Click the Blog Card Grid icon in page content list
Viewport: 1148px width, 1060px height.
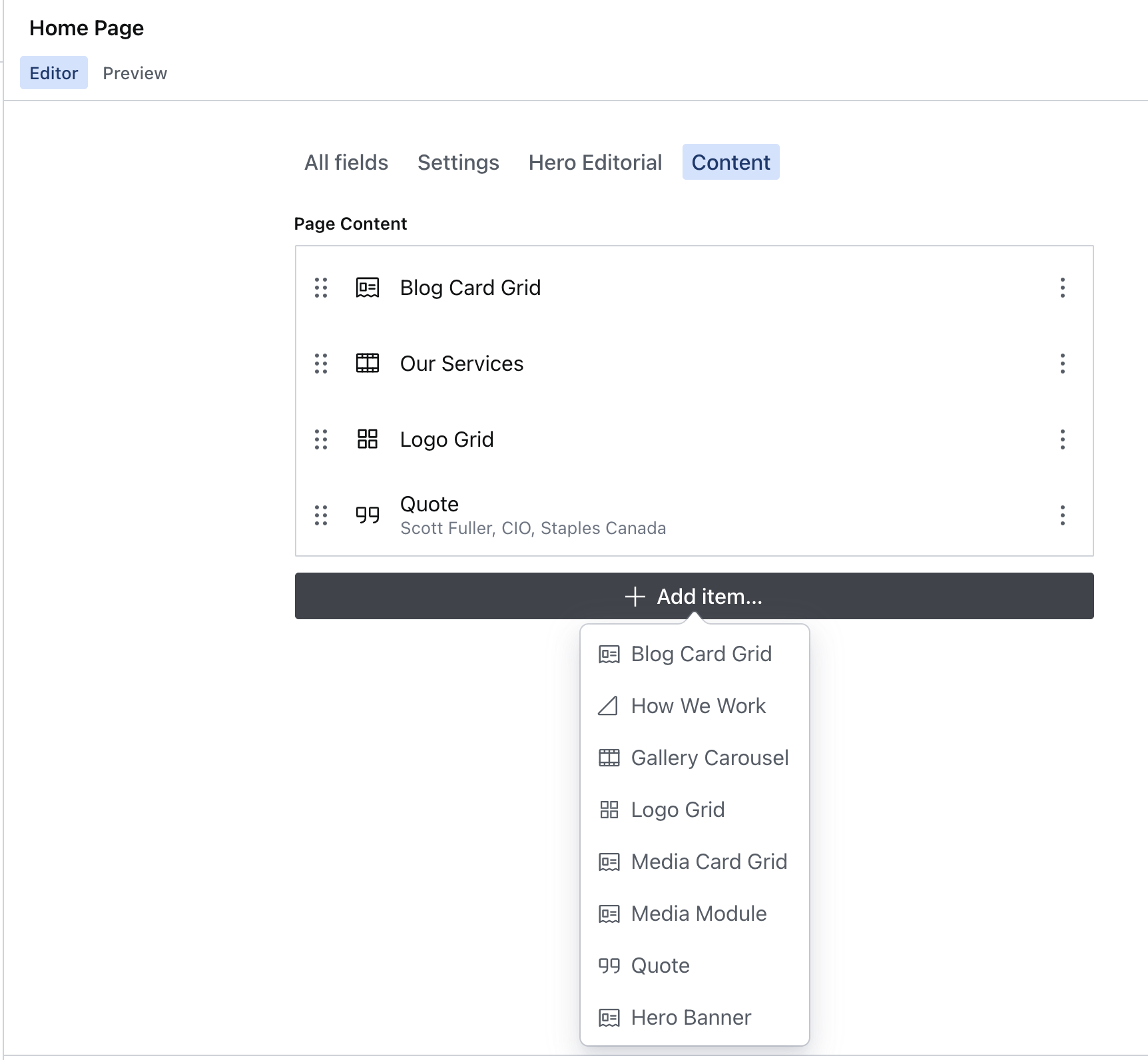coord(368,288)
